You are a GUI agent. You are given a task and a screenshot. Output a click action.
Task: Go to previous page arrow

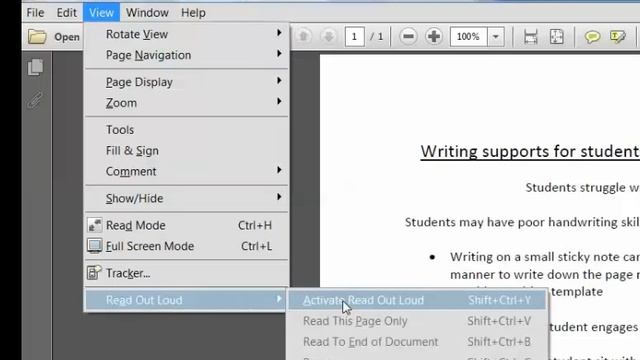(x=303, y=36)
